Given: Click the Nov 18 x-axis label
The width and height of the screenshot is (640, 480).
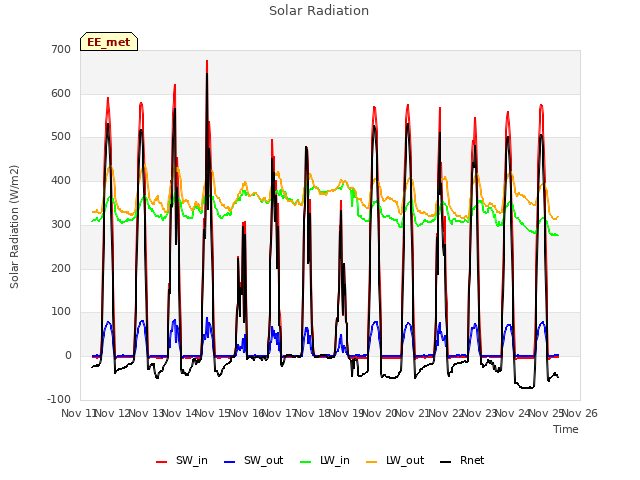Looking at the screenshot, I should point(313,413).
